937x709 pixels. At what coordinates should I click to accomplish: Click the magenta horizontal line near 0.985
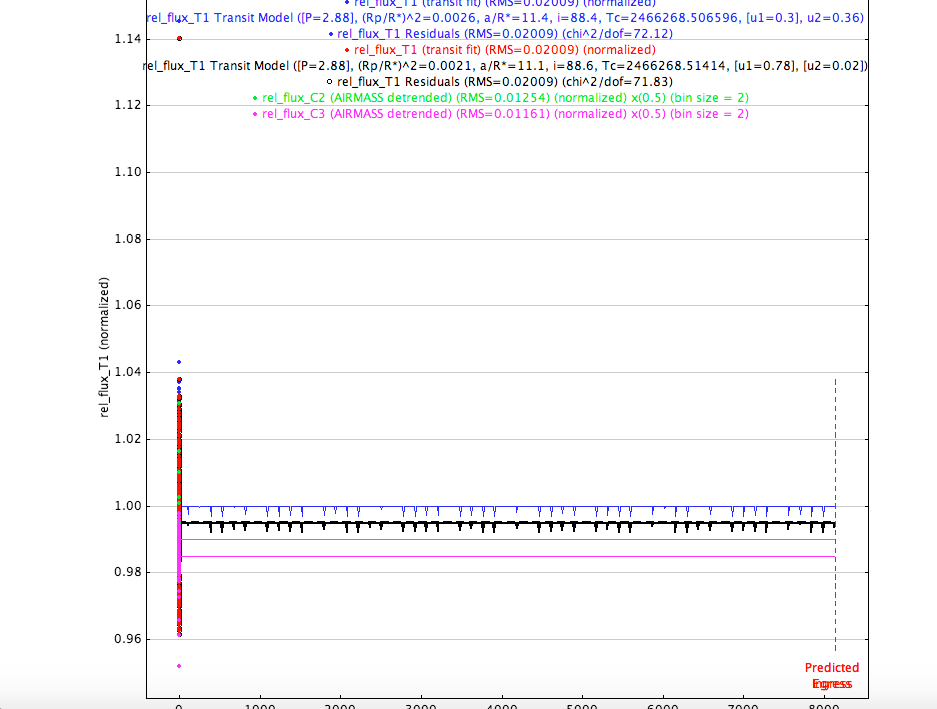(500, 556)
